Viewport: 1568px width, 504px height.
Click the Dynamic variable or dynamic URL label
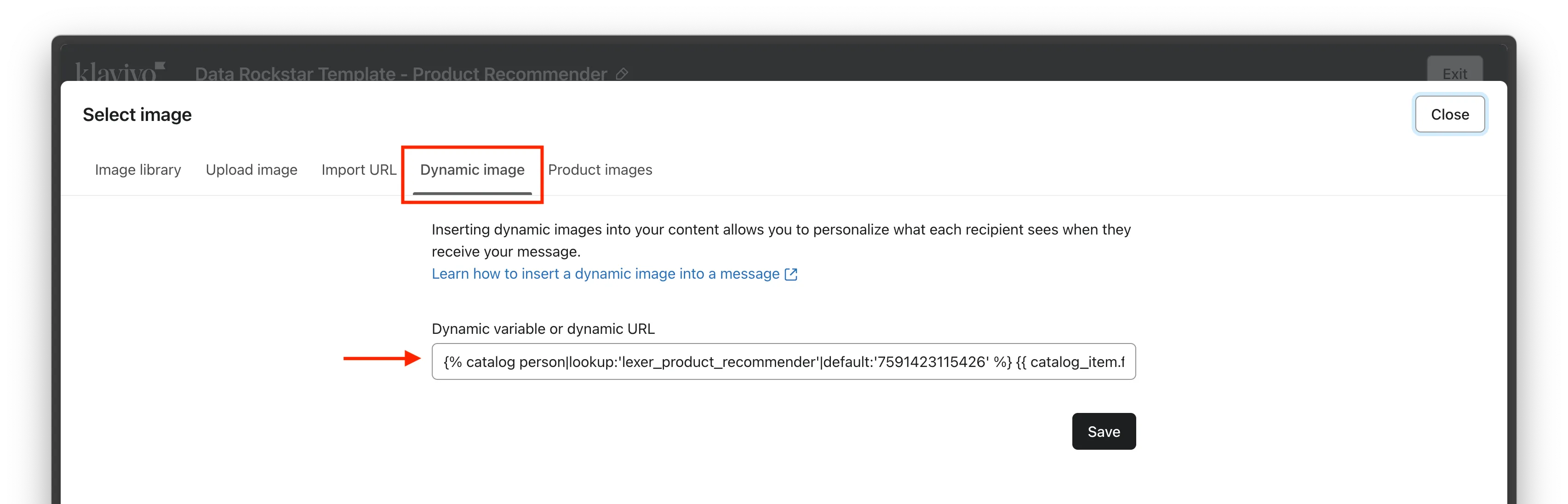pyautogui.click(x=543, y=329)
